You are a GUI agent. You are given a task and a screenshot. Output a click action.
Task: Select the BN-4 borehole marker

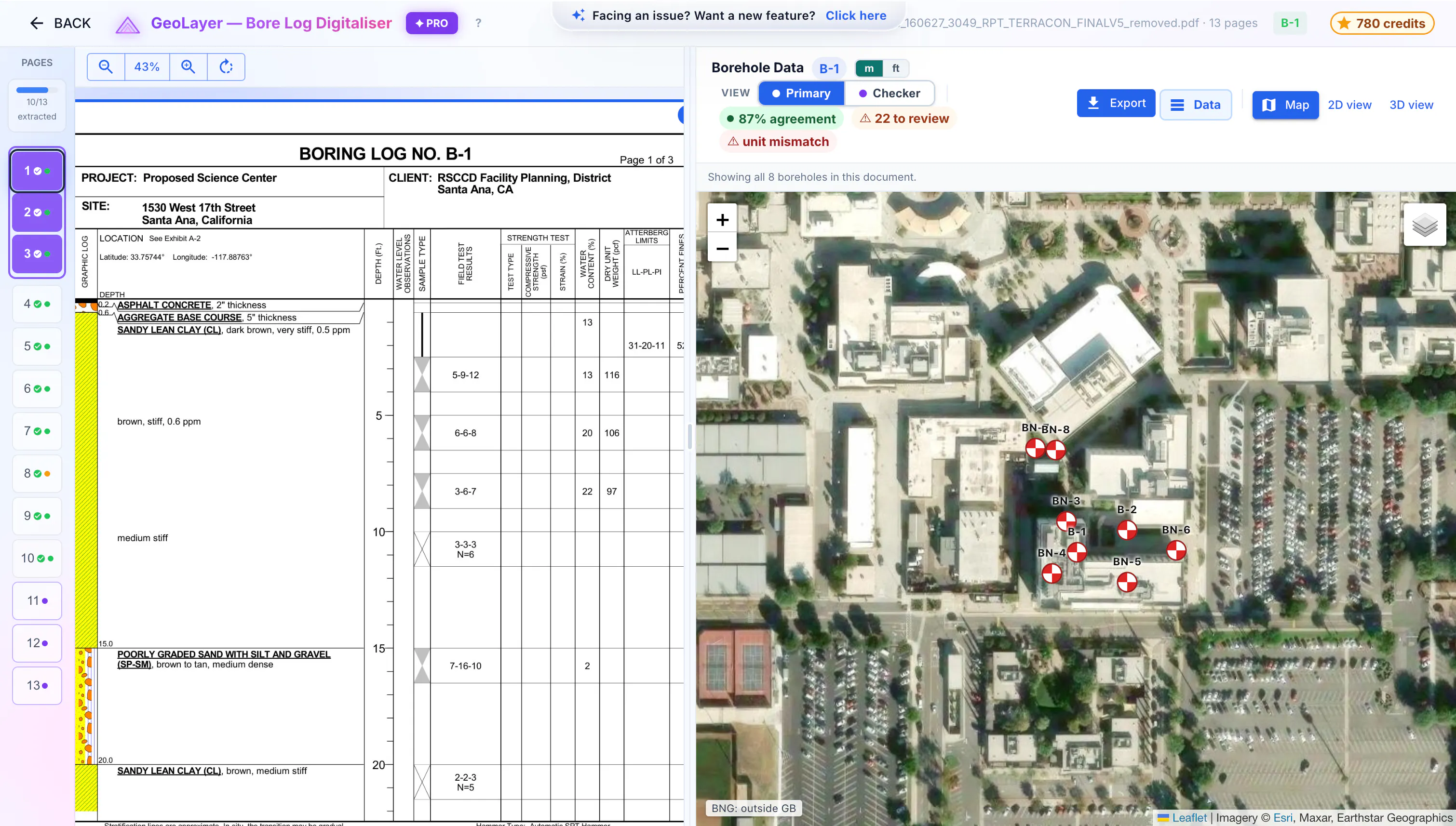1052,573
